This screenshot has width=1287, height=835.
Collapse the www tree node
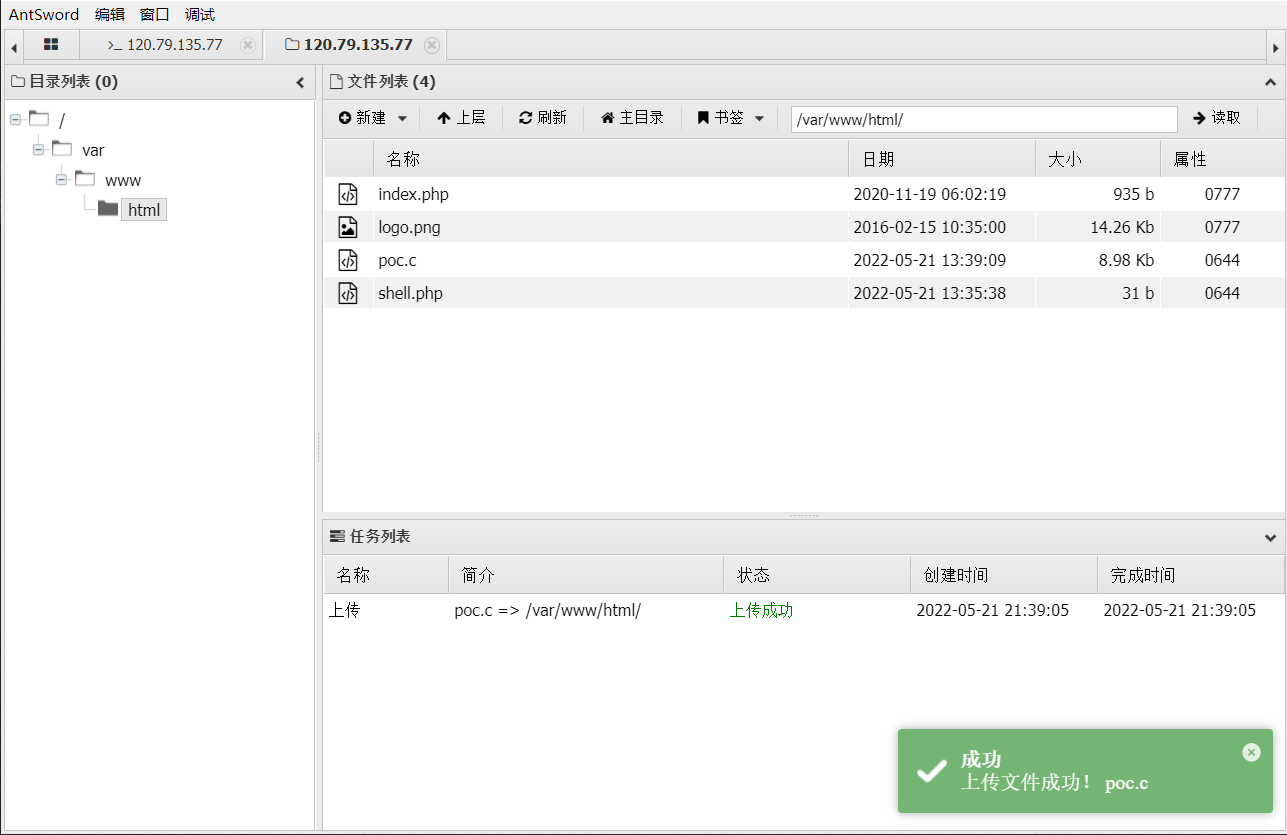61,180
